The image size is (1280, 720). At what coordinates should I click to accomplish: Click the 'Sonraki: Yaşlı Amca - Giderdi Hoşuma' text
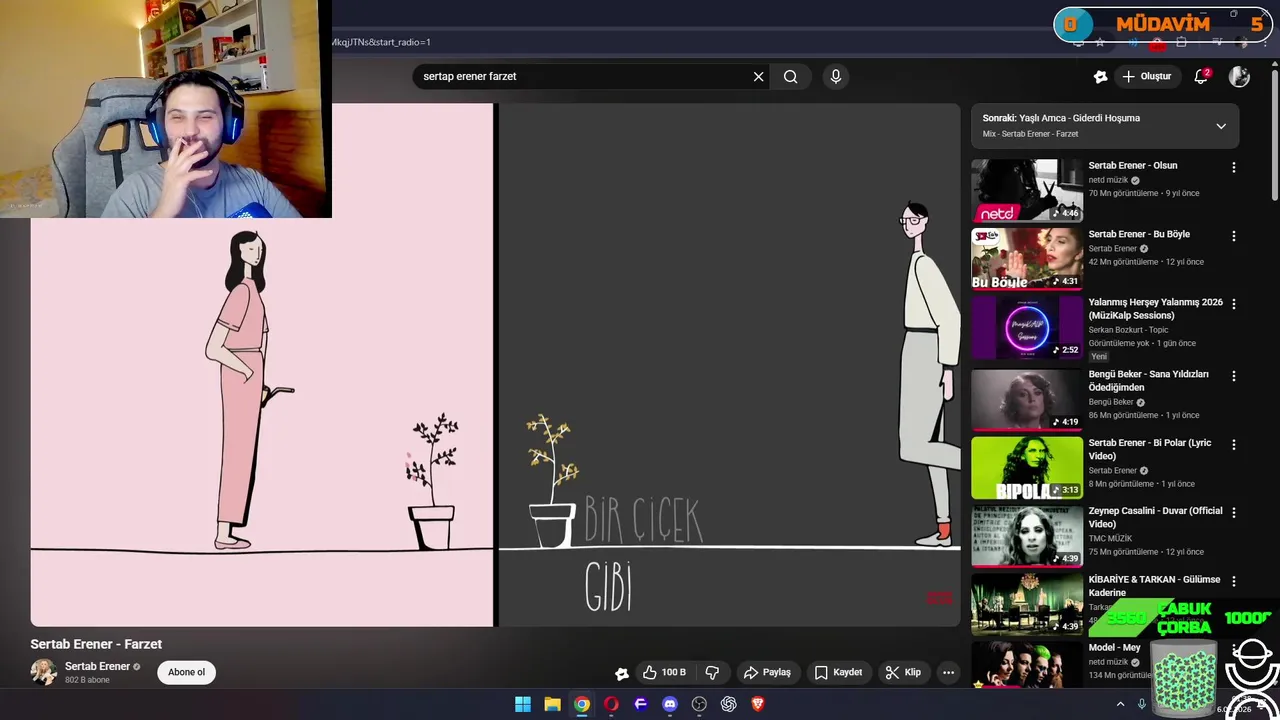pos(1061,118)
